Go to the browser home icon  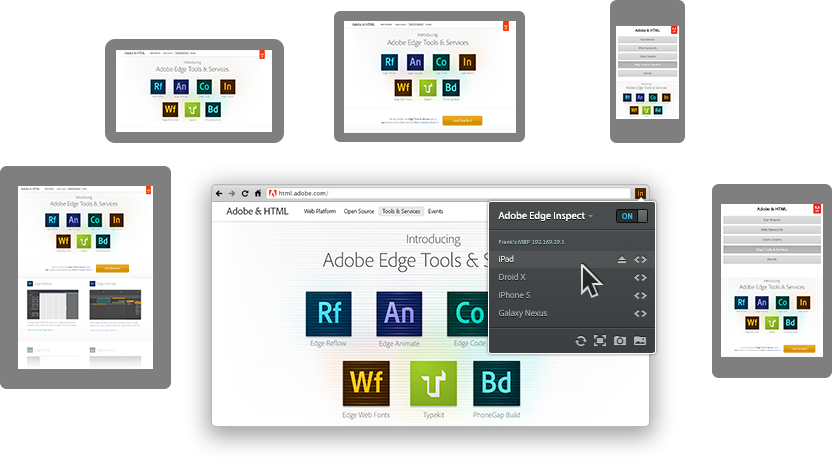pos(258,193)
